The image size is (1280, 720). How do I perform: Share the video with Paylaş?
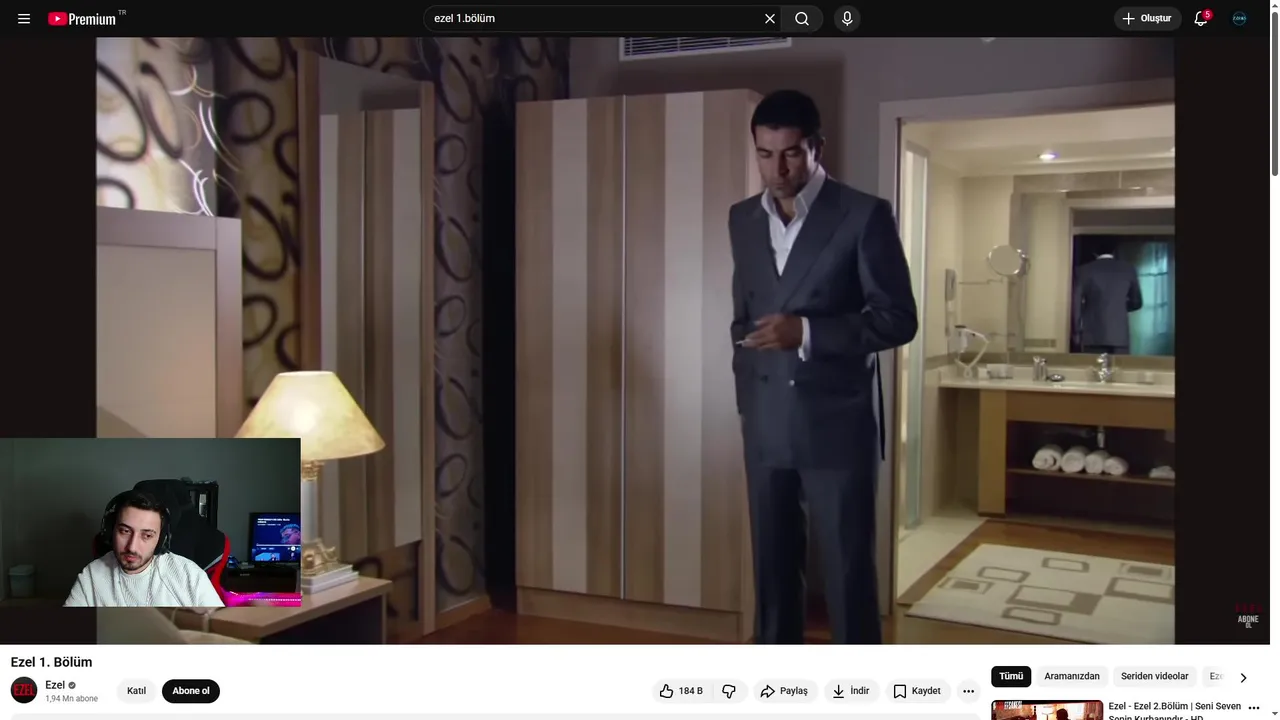click(x=784, y=691)
